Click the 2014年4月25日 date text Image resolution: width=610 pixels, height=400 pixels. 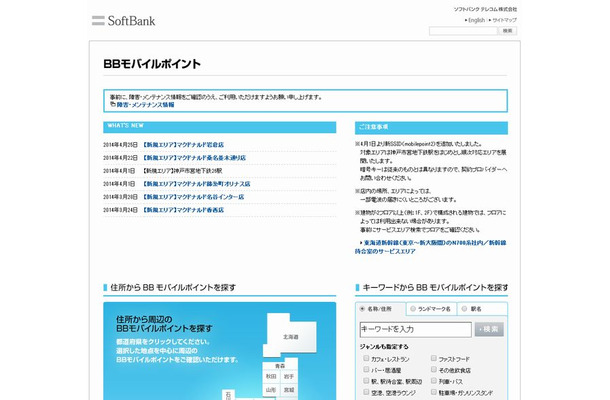[121, 145]
